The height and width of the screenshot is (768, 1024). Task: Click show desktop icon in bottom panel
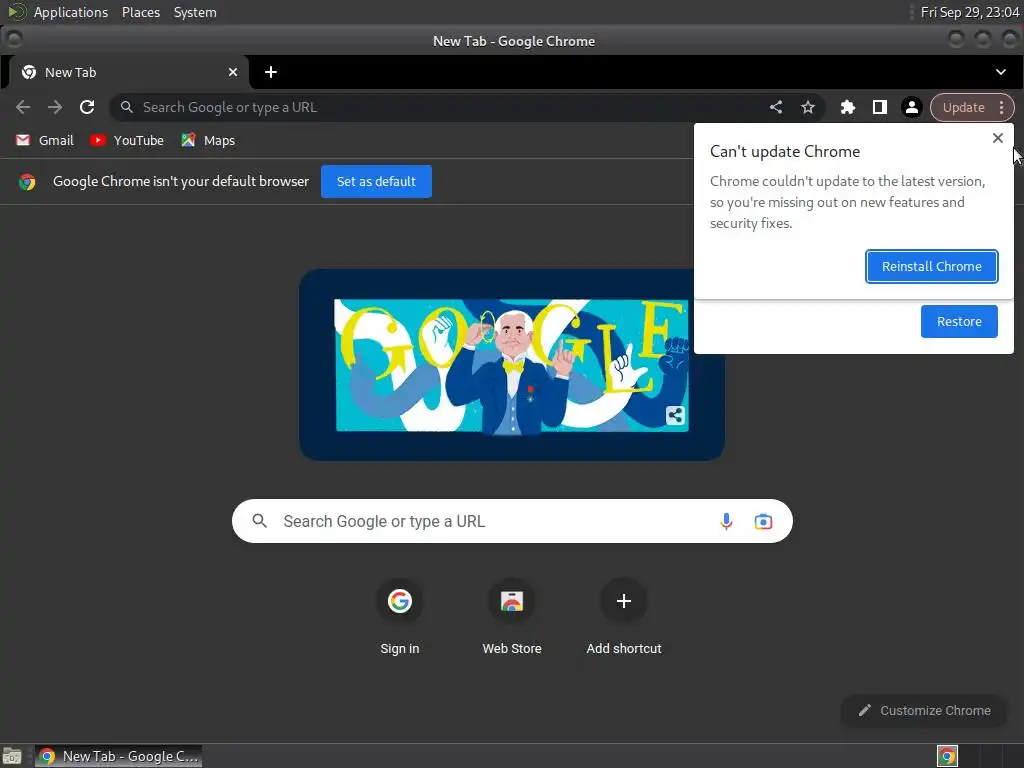pos(12,756)
